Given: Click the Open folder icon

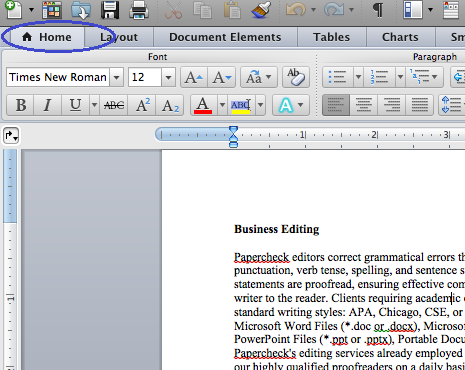Looking at the screenshot, I should pos(81,9).
